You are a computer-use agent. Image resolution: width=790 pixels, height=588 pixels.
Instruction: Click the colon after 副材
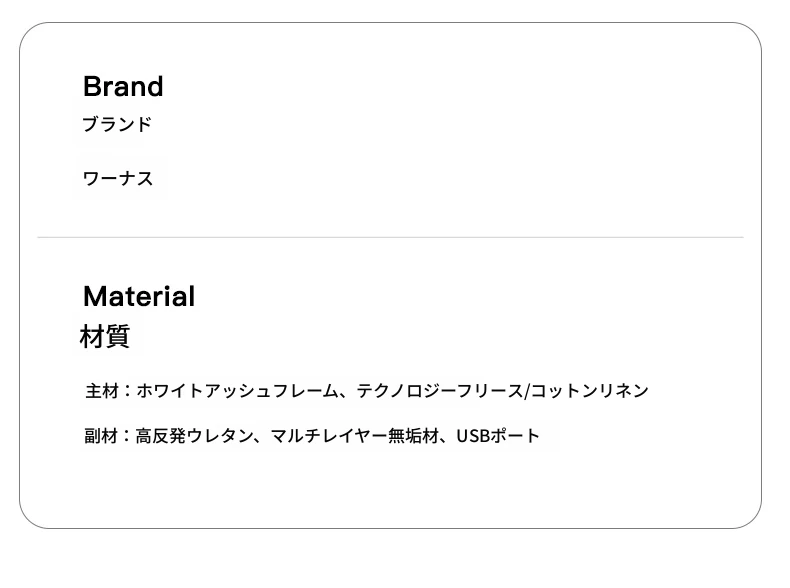126,435
